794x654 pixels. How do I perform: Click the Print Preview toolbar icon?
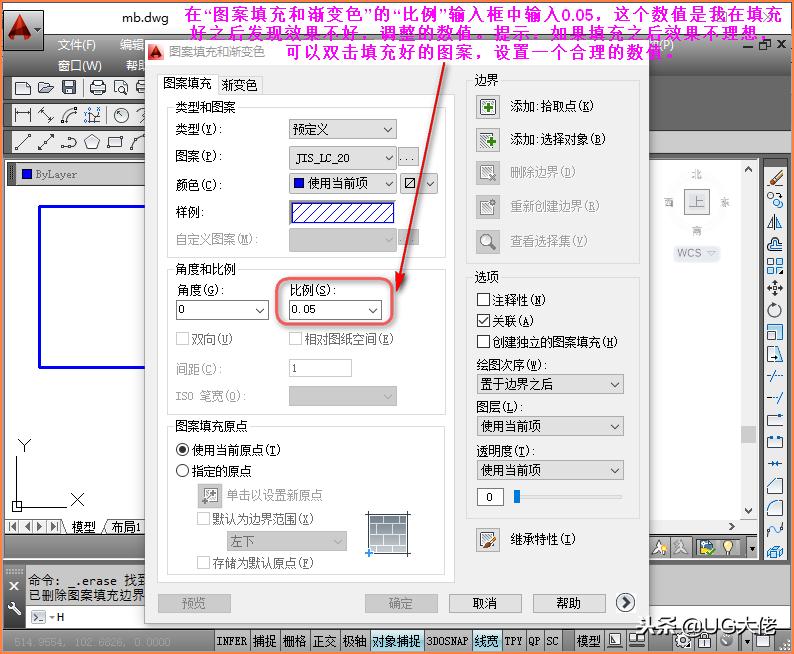pyautogui.click(x=121, y=88)
